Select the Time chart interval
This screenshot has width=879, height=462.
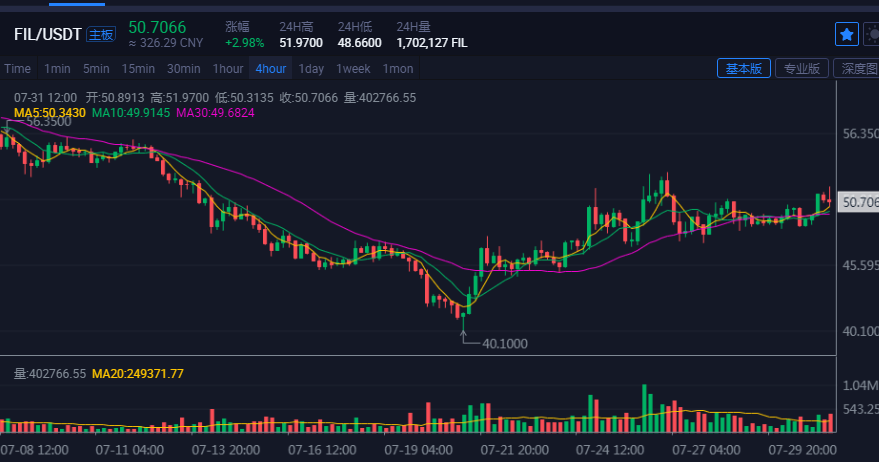(17, 69)
